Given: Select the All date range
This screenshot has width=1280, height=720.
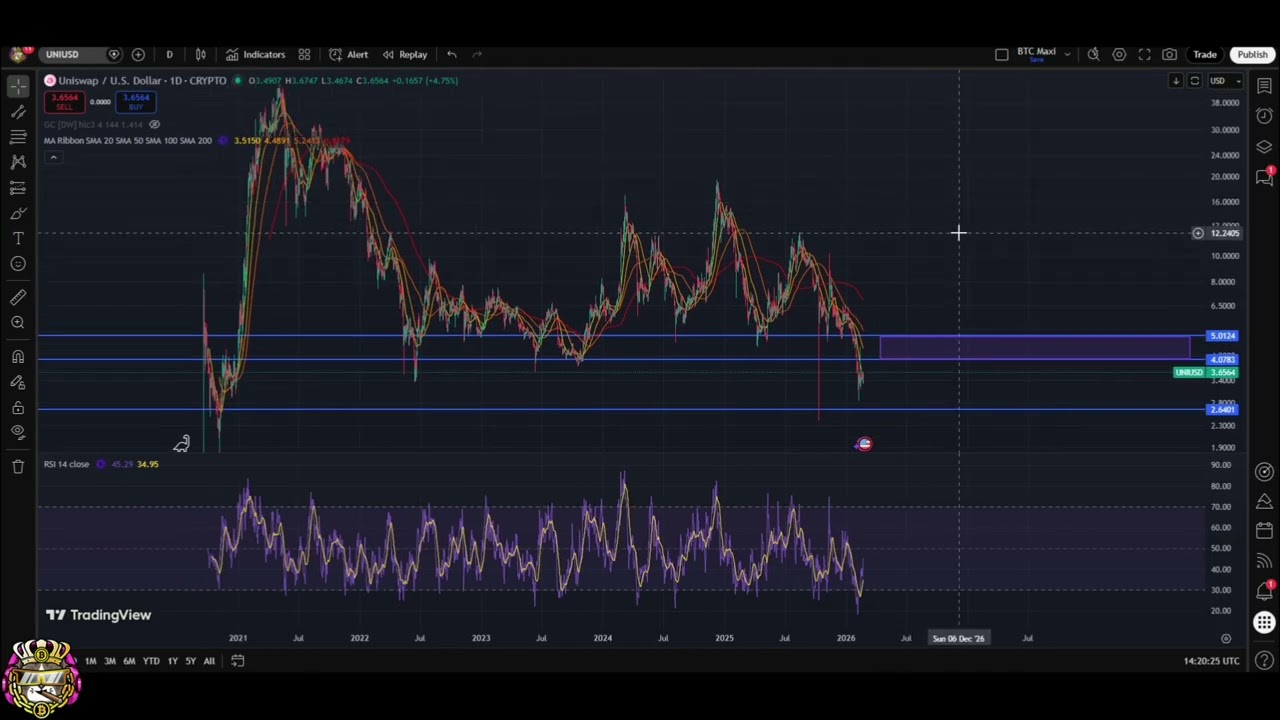Looking at the screenshot, I should coord(209,661).
